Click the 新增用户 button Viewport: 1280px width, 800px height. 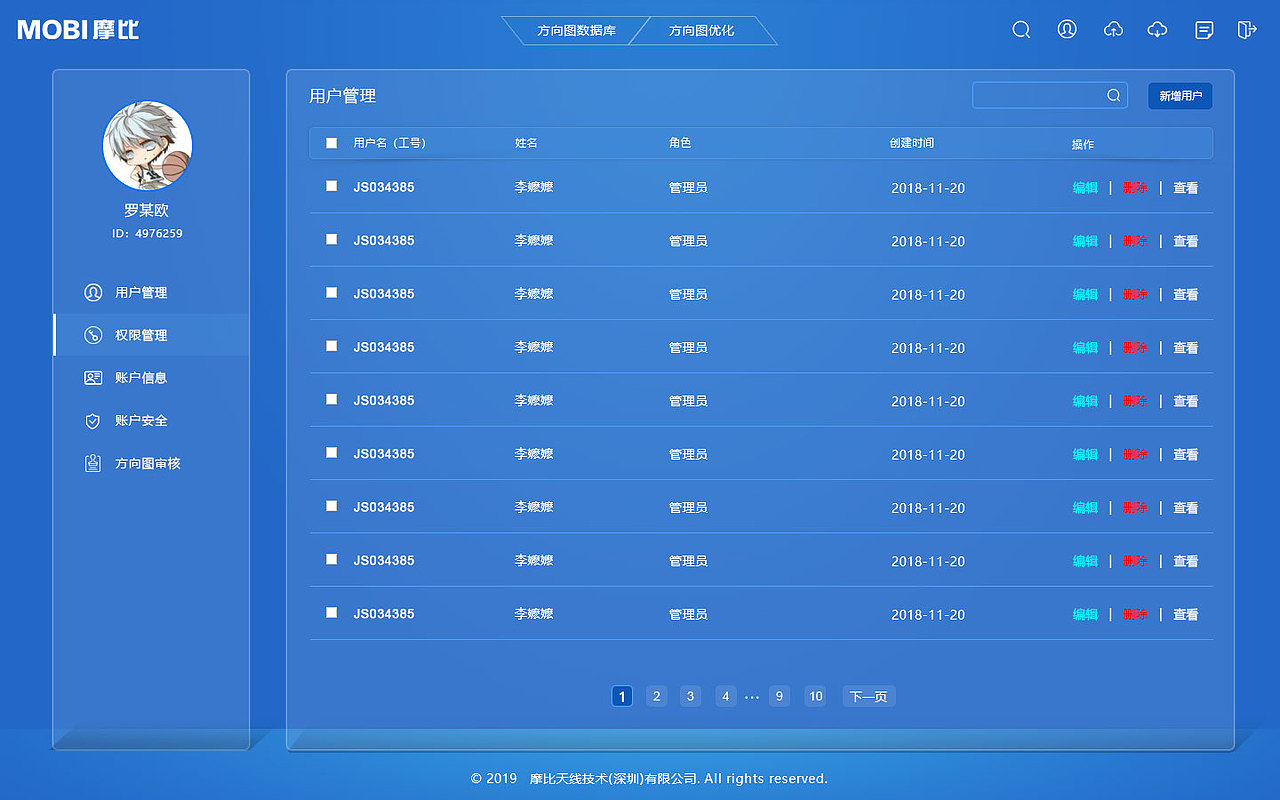(x=1180, y=96)
